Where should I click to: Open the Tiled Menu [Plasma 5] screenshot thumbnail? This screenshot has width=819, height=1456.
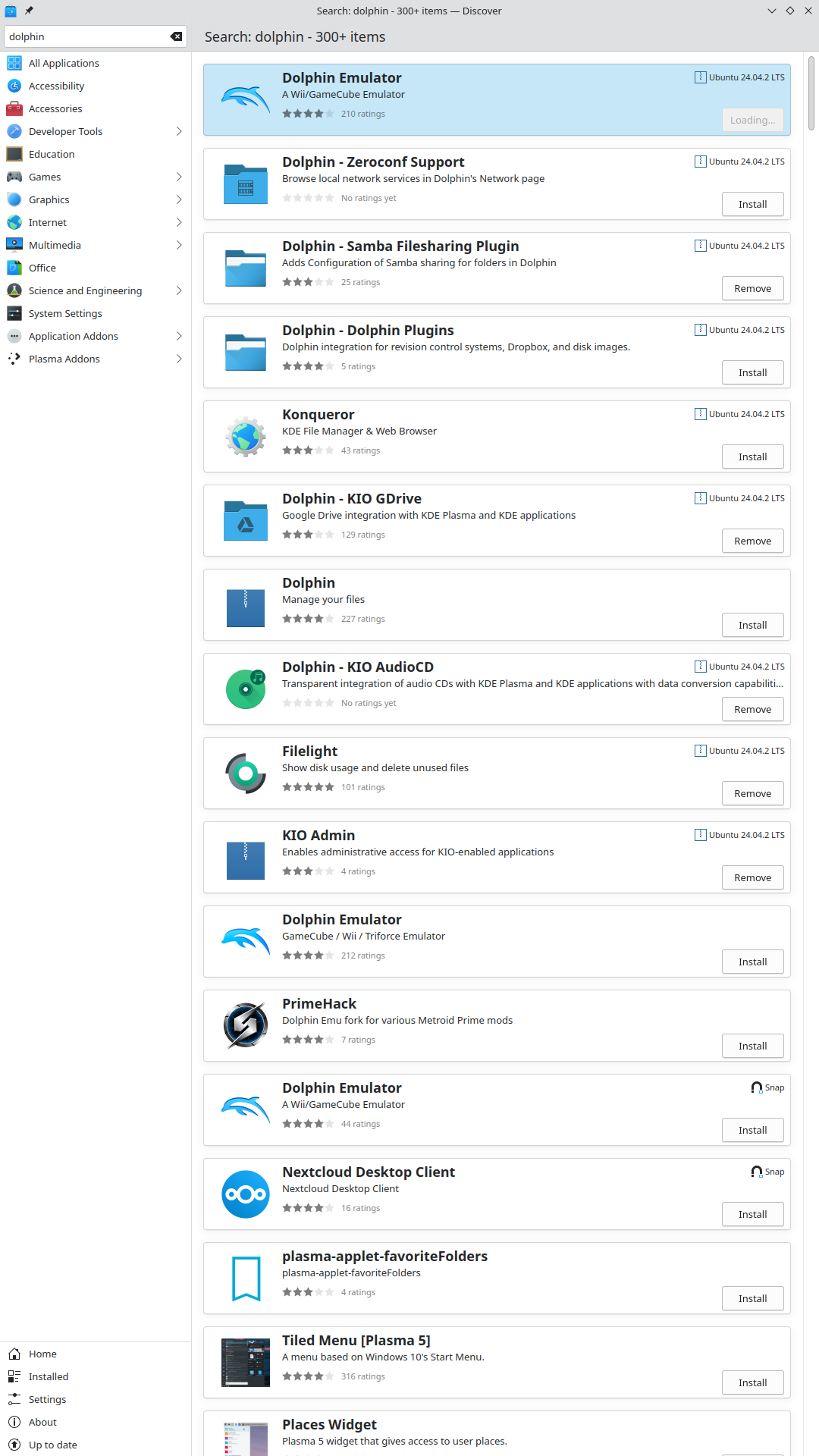[246, 1362]
